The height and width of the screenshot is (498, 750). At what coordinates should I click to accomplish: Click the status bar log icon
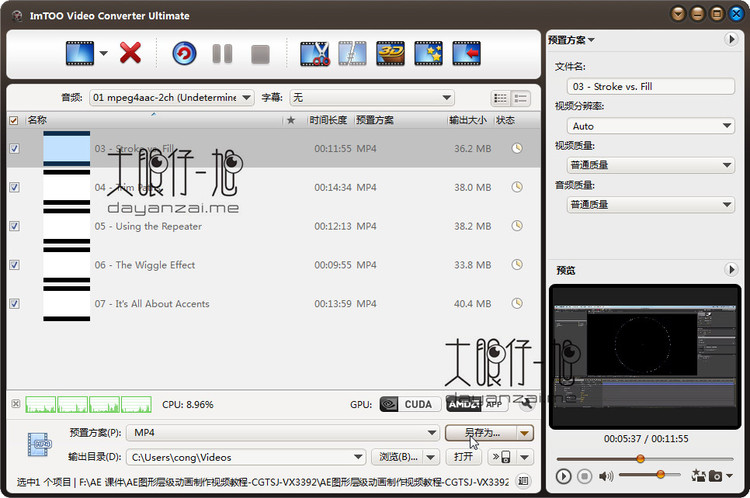tap(523, 481)
